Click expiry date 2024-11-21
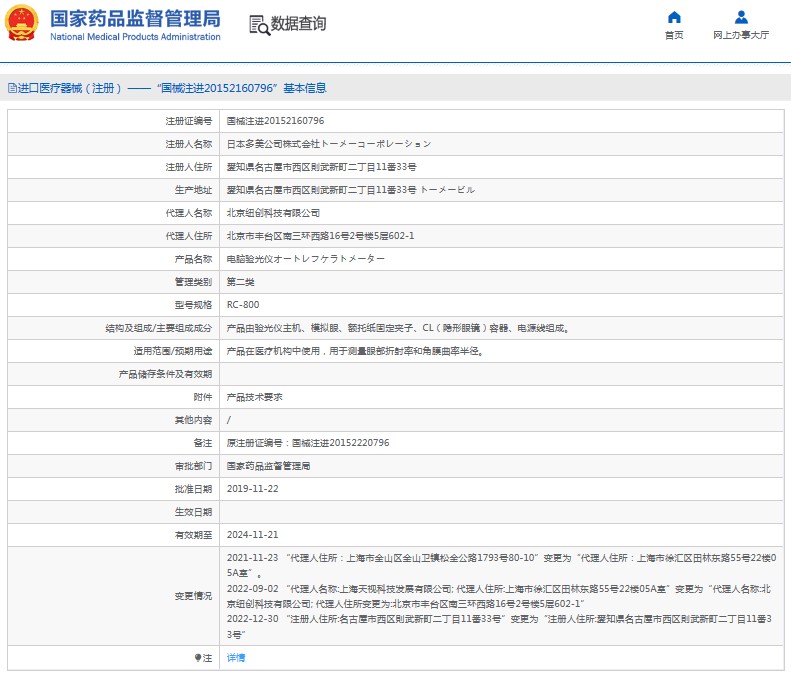The image size is (791, 677). tap(252, 535)
